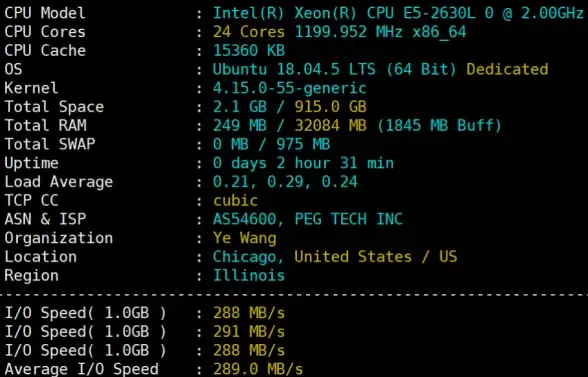The image size is (588, 377).
Task: Click the Average I/O Speed label
Action: pyautogui.click(x=81, y=369)
